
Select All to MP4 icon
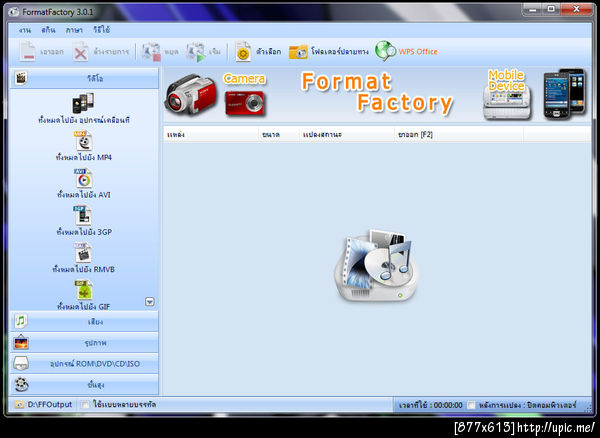coord(84,141)
